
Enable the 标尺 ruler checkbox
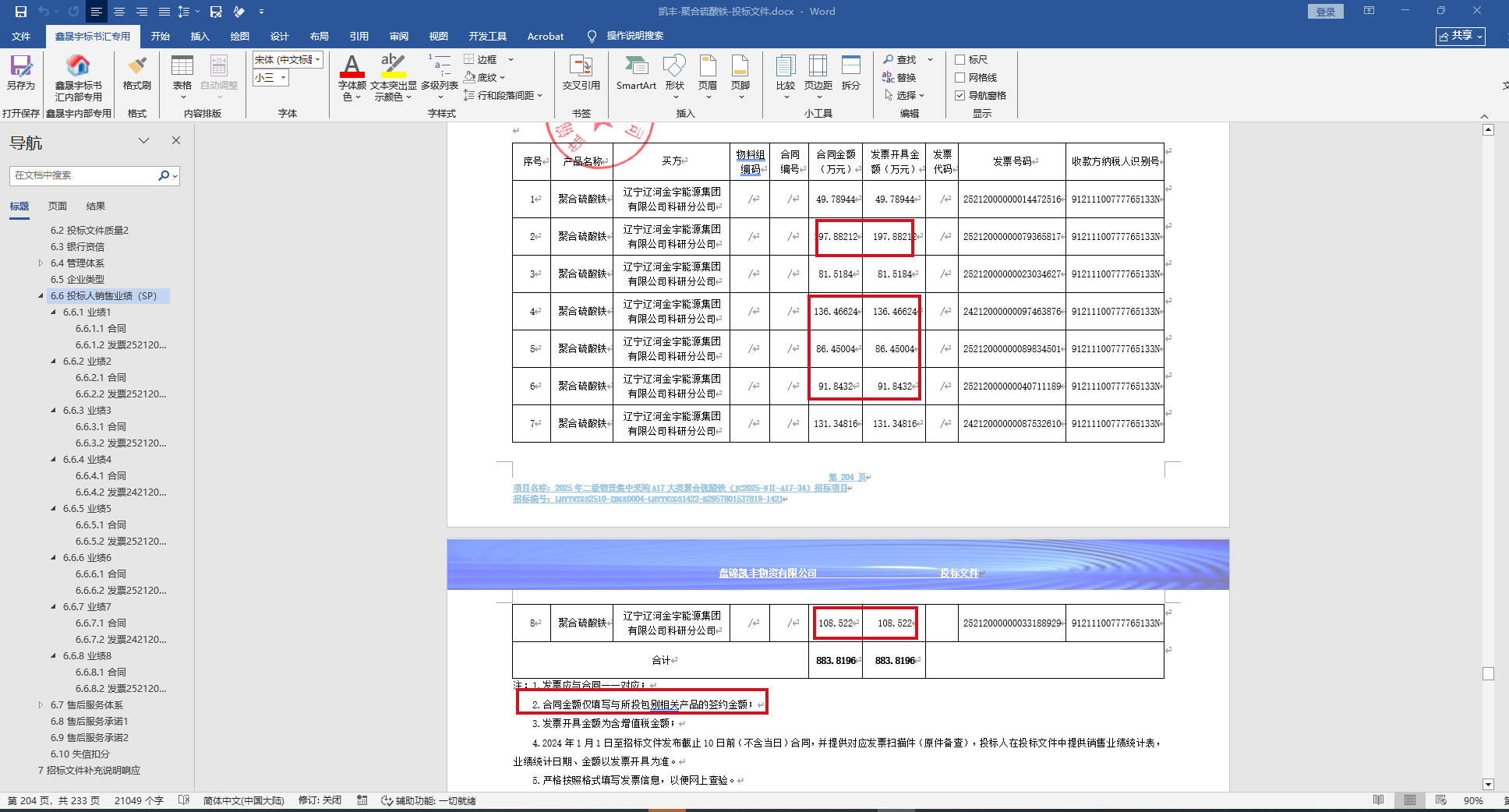(x=960, y=60)
